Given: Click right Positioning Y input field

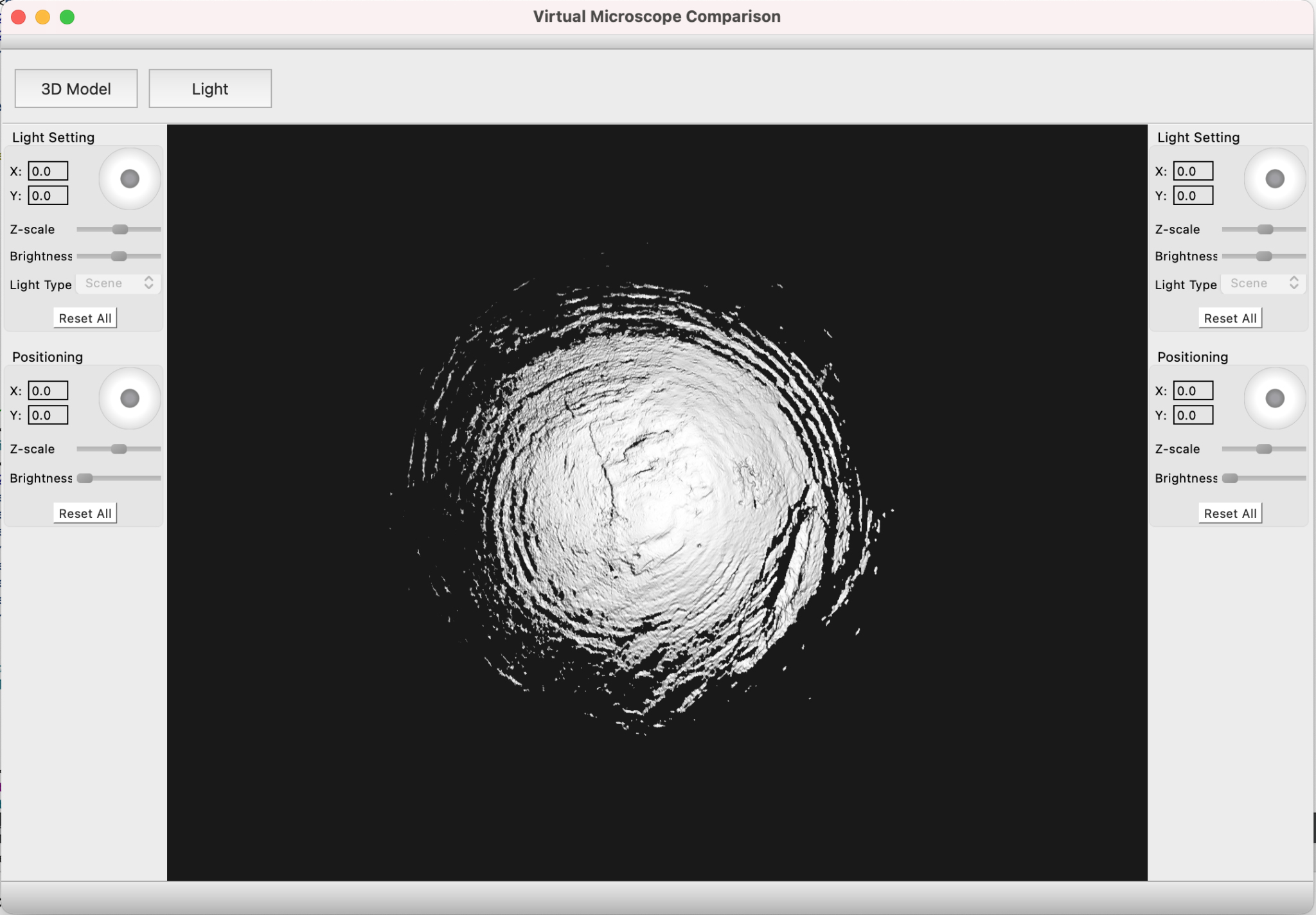Looking at the screenshot, I should 1193,415.
